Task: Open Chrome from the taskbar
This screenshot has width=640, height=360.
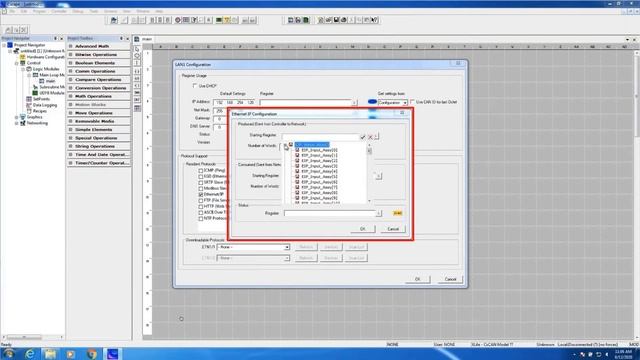Action: (x=91, y=354)
